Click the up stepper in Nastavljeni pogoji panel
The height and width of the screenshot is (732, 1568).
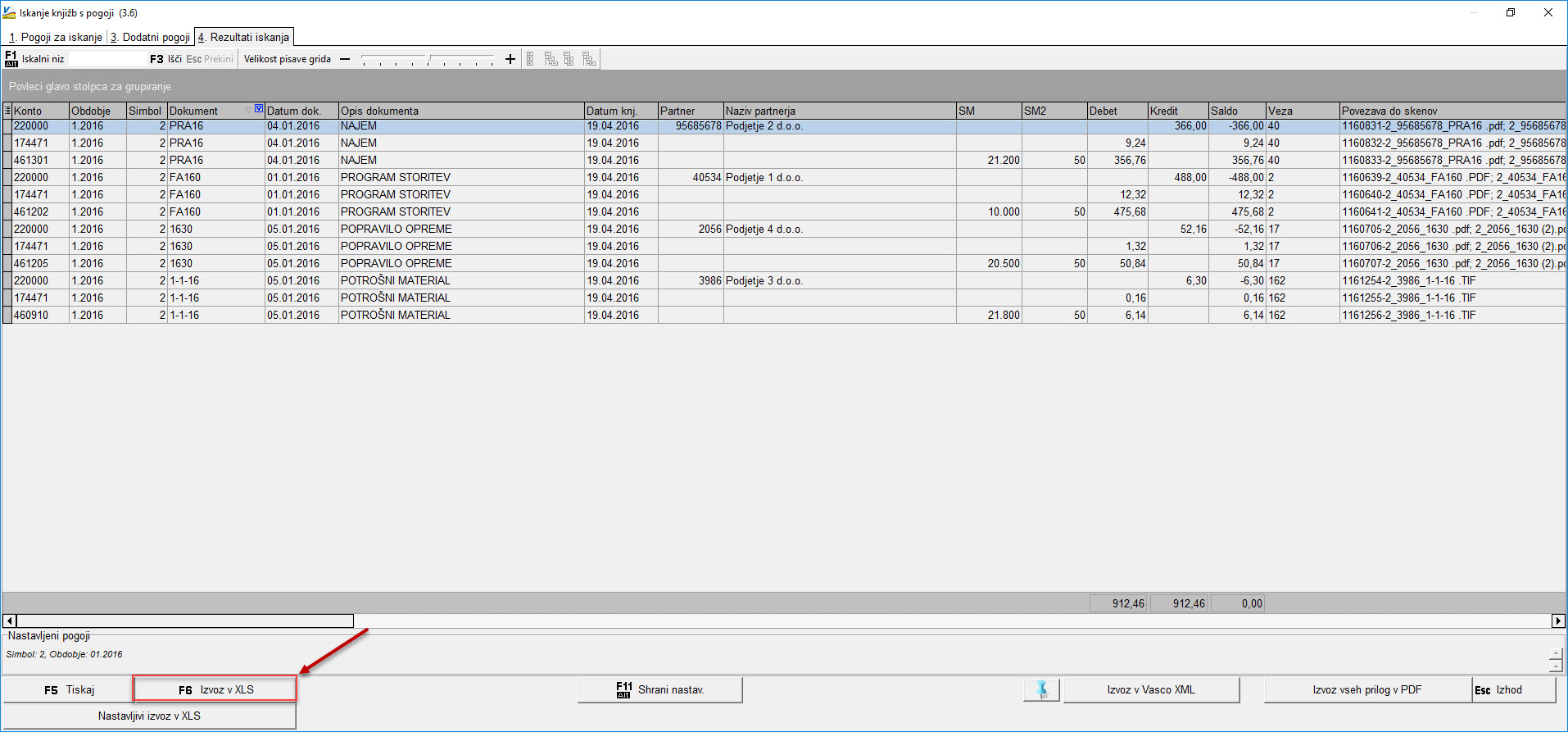[1556, 654]
